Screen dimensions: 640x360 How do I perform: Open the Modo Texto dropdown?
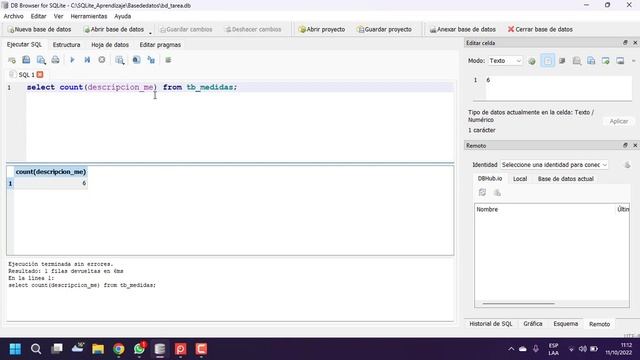tap(505, 61)
